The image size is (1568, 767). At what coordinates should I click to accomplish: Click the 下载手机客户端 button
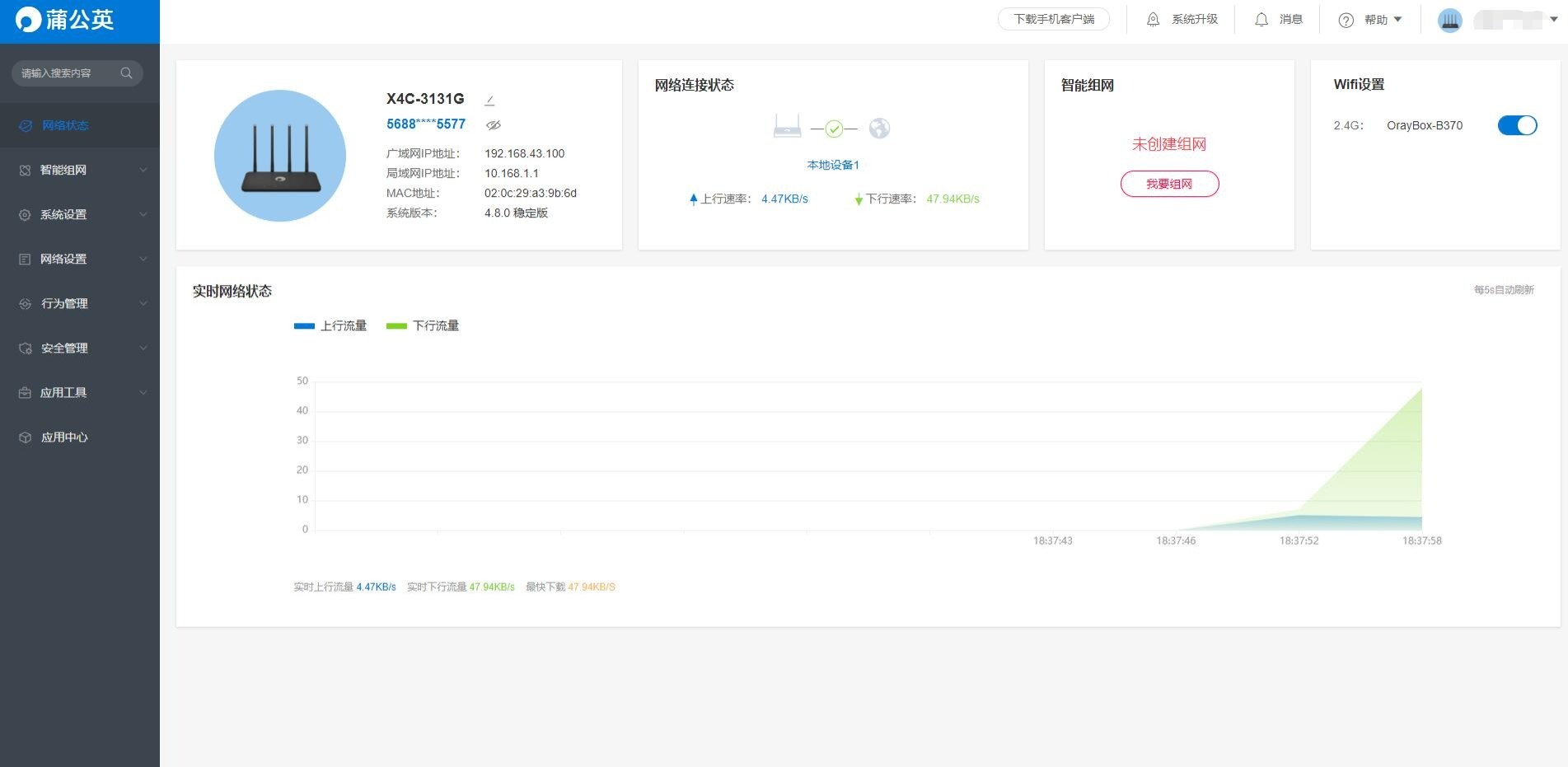point(1054,19)
